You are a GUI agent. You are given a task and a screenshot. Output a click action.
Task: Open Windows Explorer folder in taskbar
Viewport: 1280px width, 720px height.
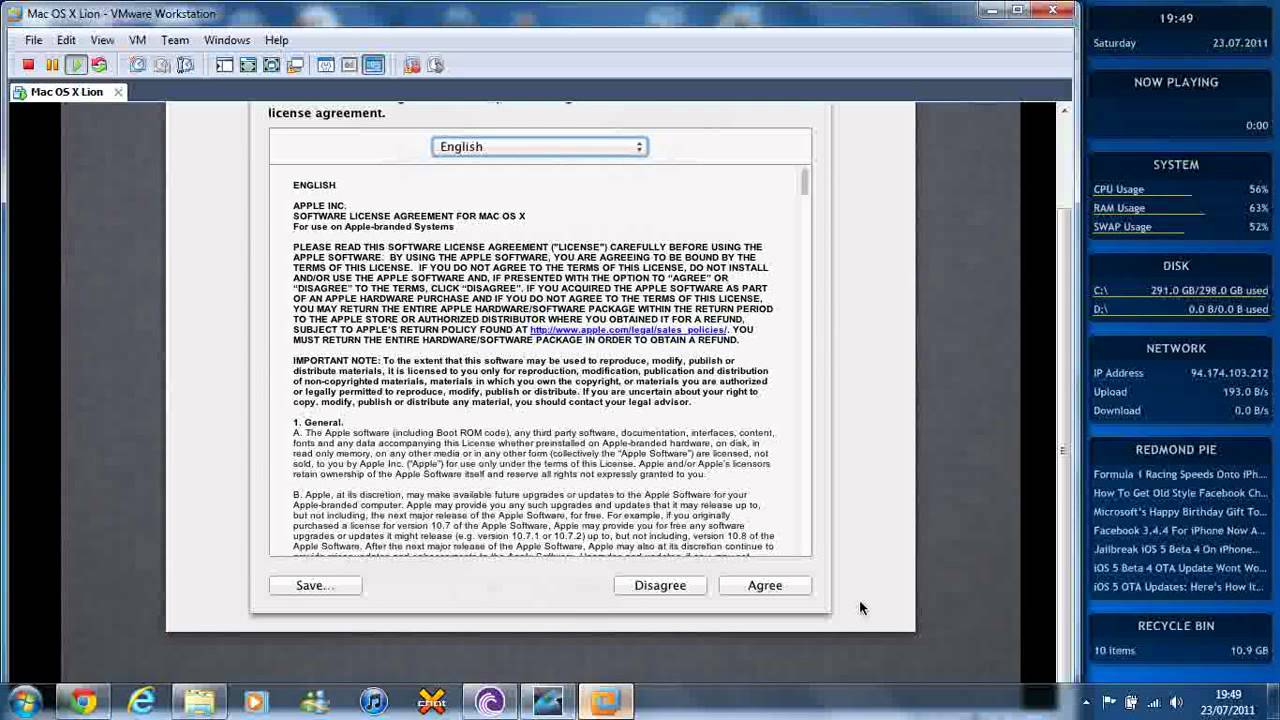click(199, 702)
